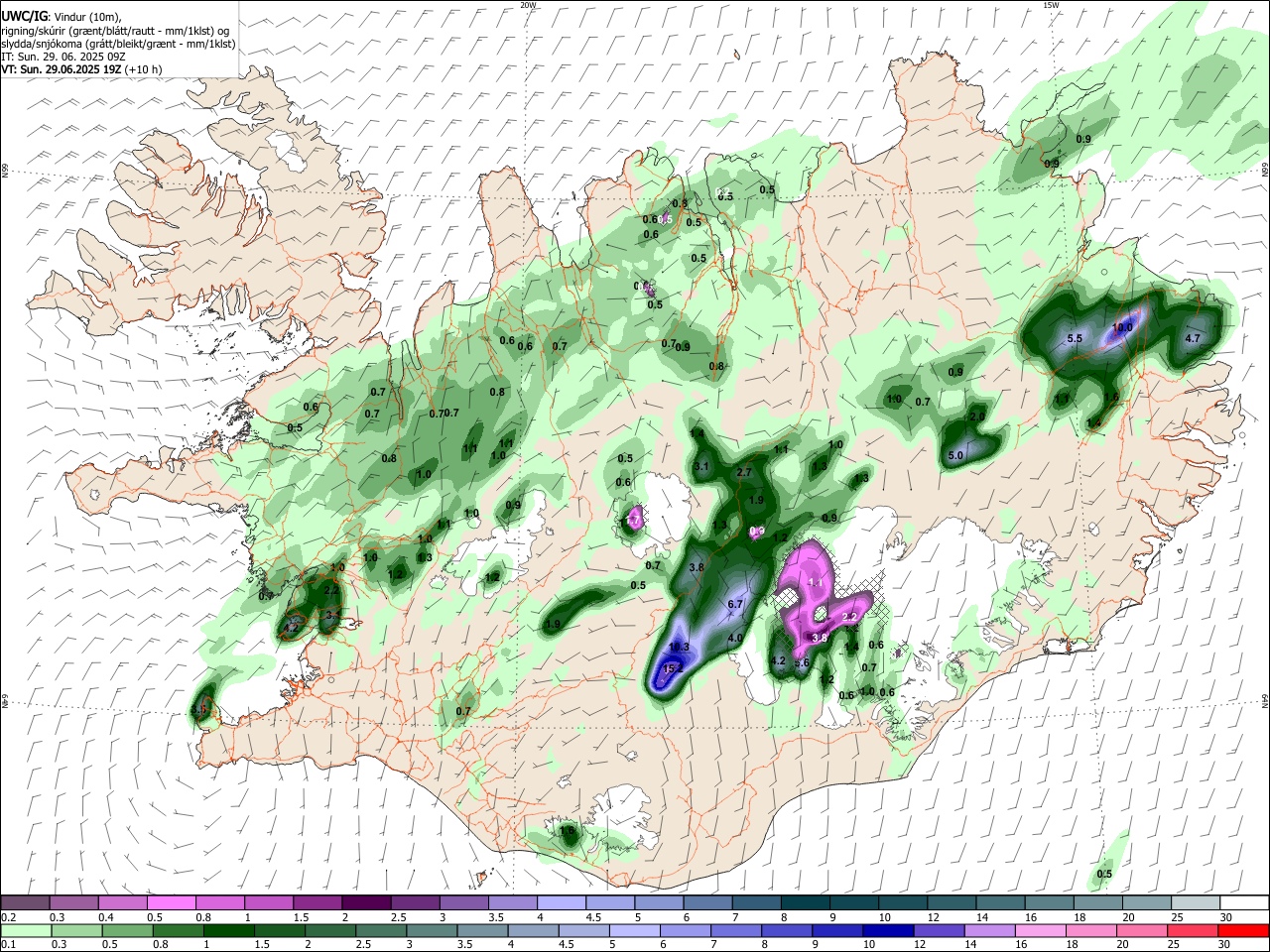Click the darkest purple swatch in the snow scale
This screenshot has height=952, width=1270.
point(365,903)
